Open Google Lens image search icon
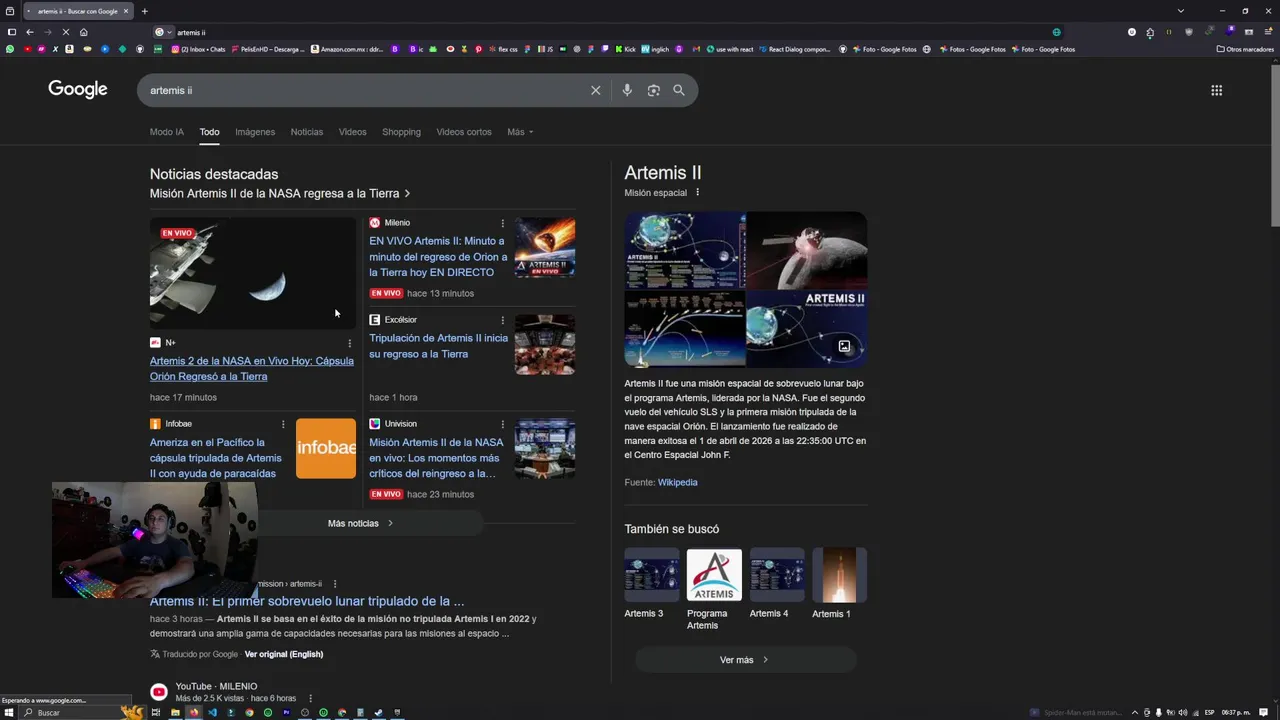Image resolution: width=1280 pixels, height=720 pixels. coord(653,90)
